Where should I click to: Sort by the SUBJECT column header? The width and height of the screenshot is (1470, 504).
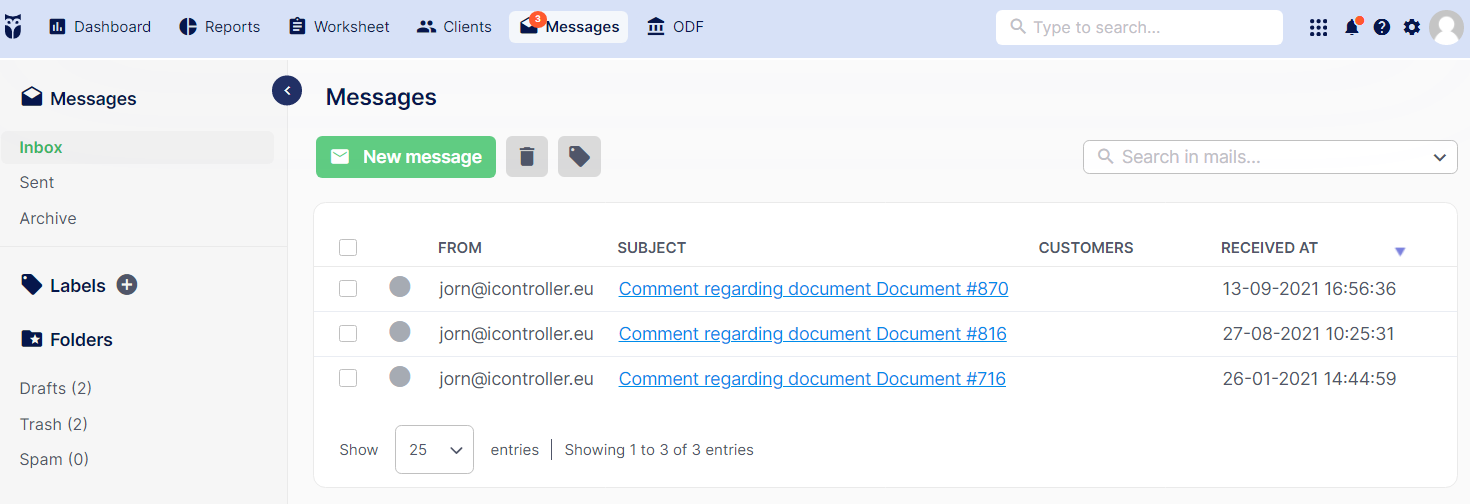point(652,248)
